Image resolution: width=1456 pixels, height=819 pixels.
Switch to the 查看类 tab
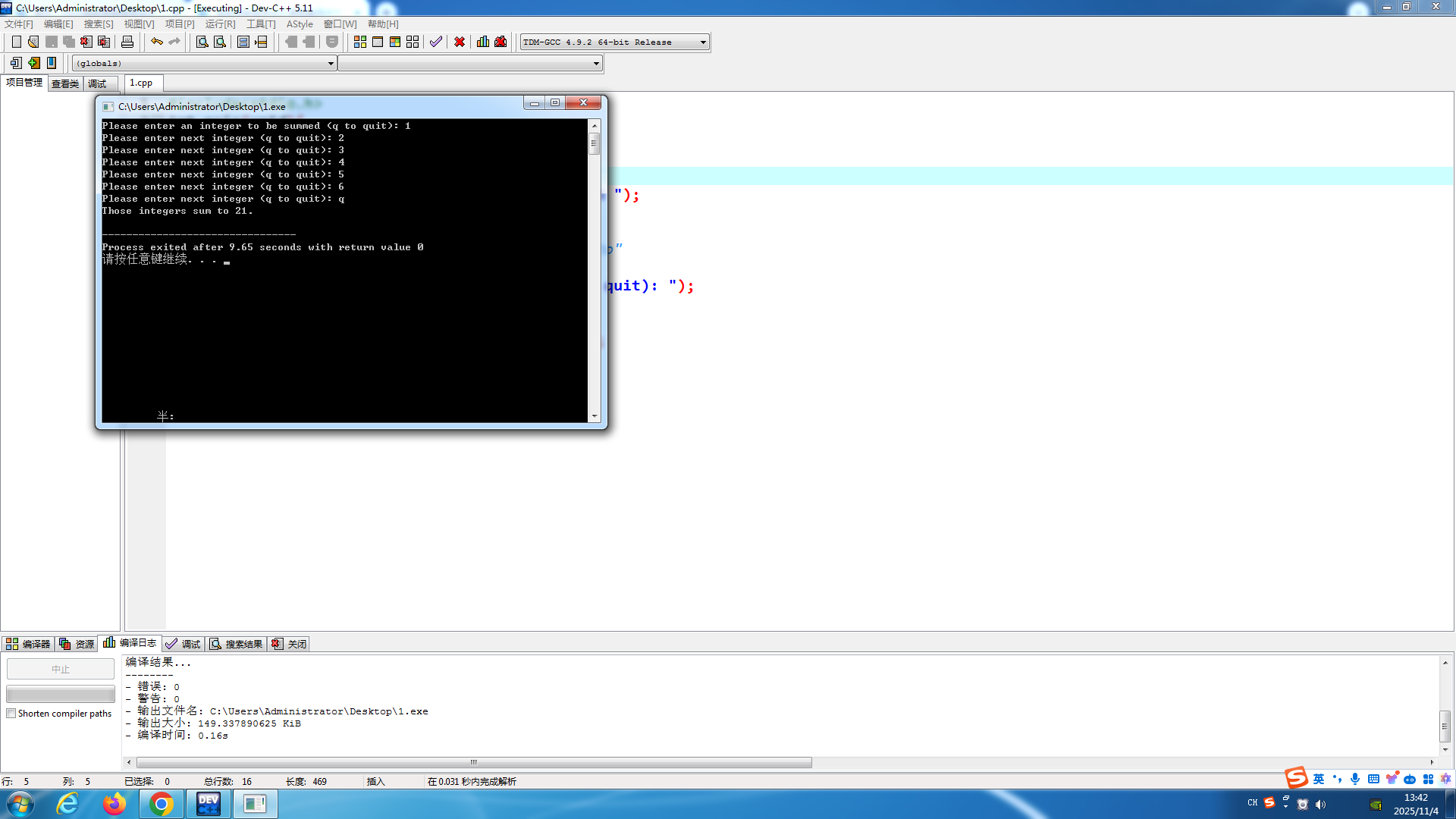(65, 83)
